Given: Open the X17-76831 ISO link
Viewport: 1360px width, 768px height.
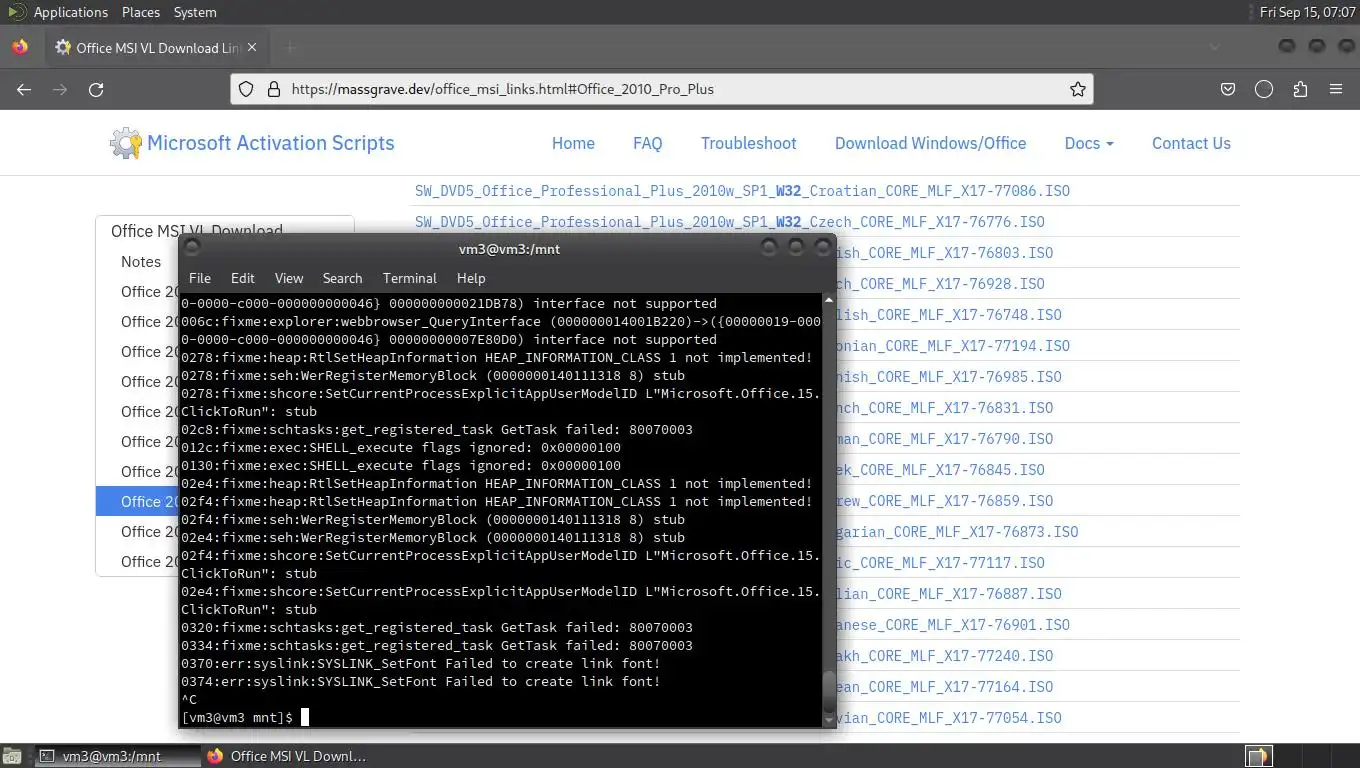Looking at the screenshot, I should tap(945, 408).
